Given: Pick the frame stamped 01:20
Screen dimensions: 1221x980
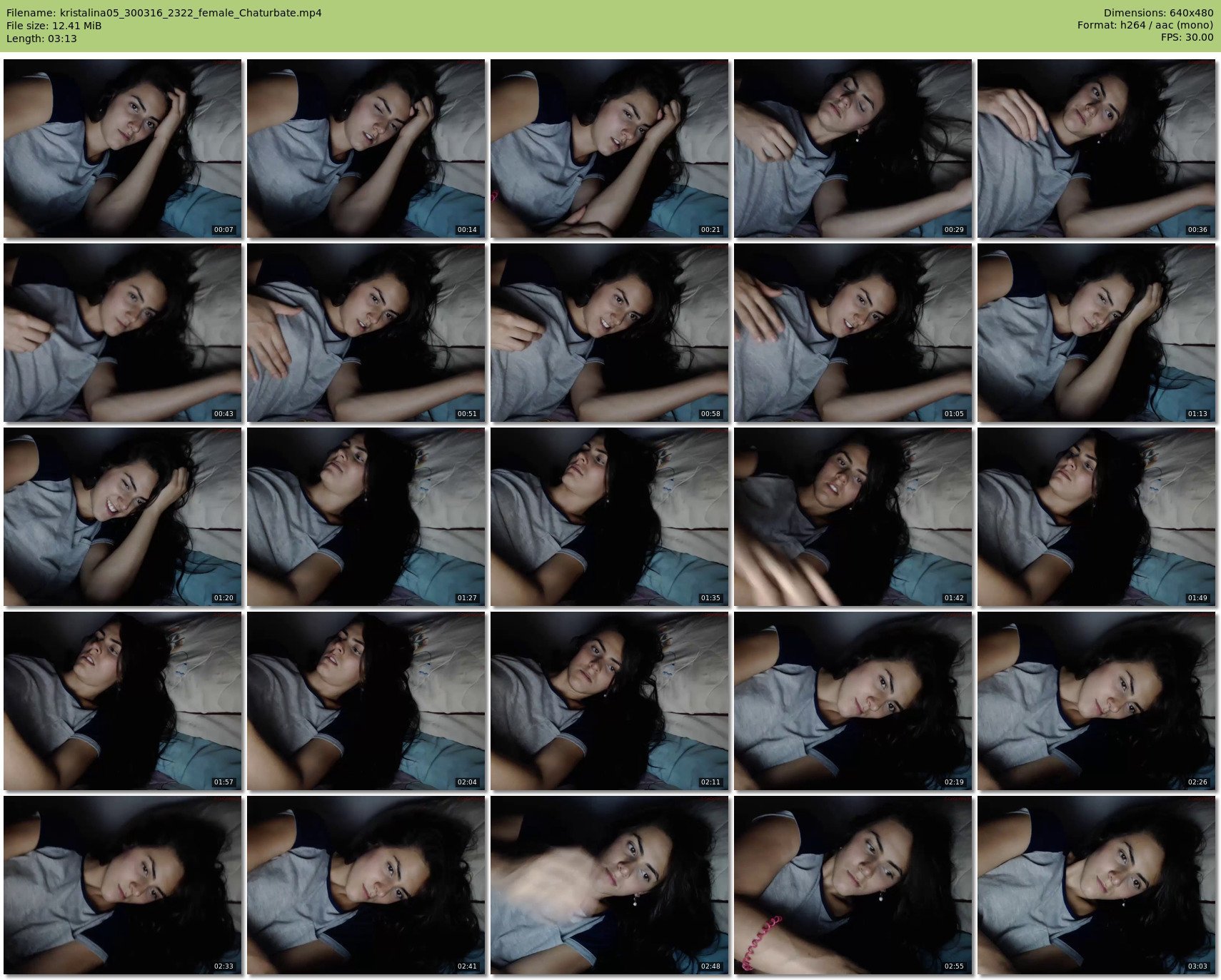Looking at the screenshot, I should pyautogui.click(x=122, y=516).
